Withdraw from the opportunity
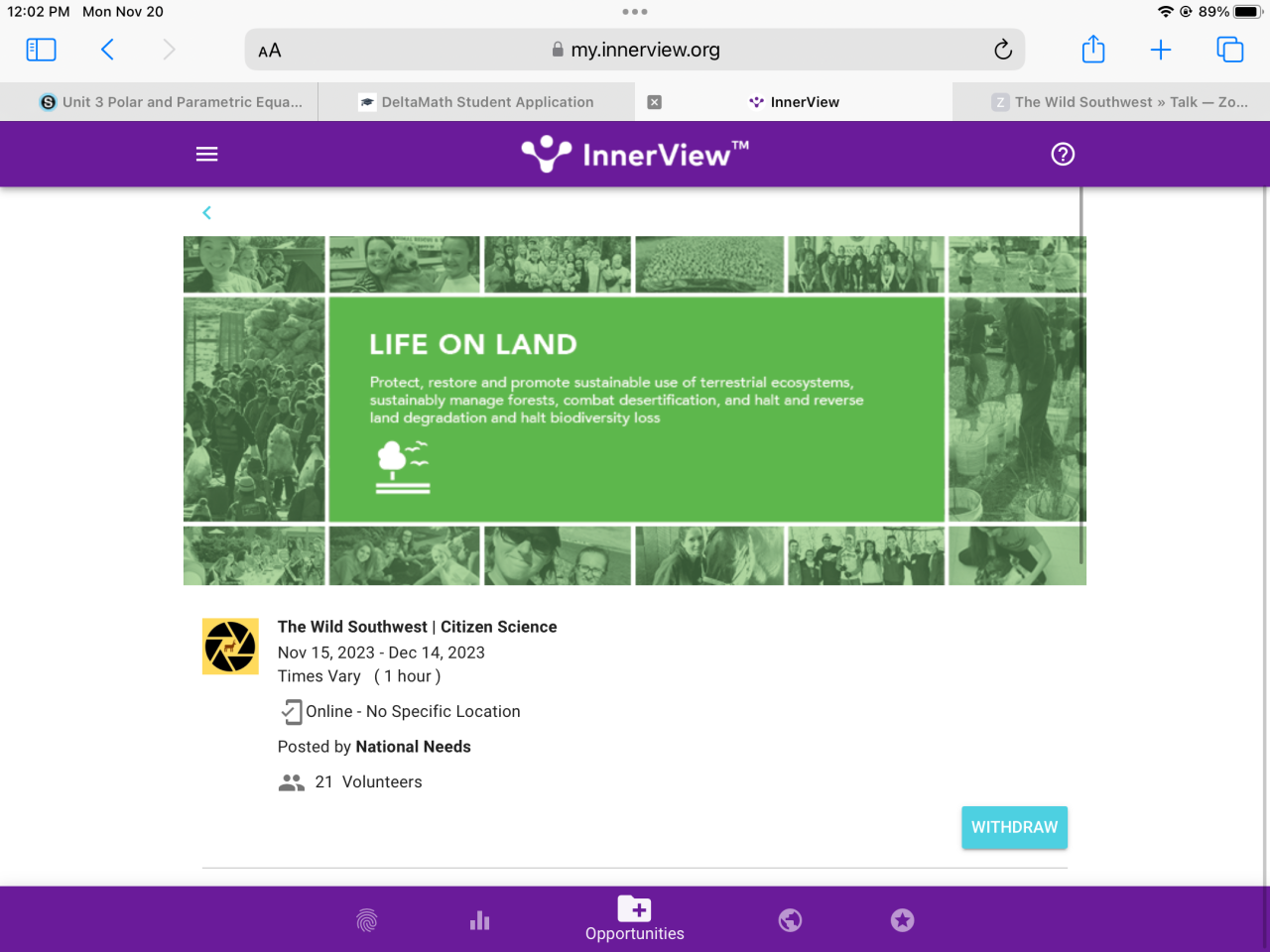The height and width of the screenshot is (952, 1270). coord(1014,827)
